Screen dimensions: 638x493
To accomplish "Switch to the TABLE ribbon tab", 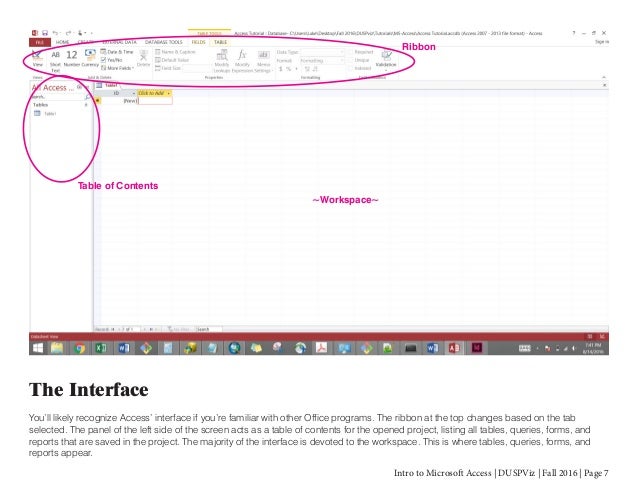I will [x=220, y=42].
